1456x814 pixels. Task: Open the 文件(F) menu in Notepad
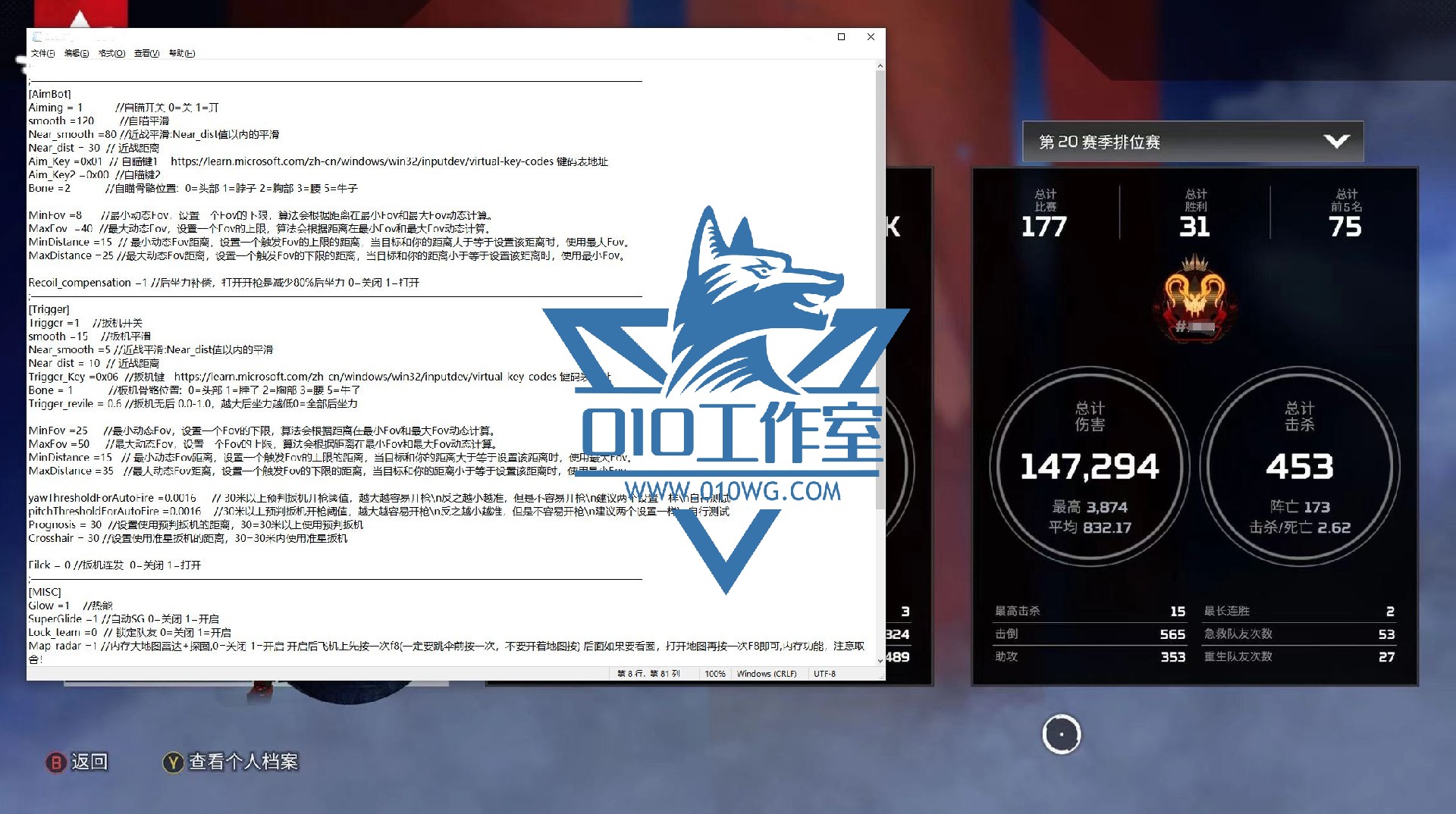click(x=42, y=53)
